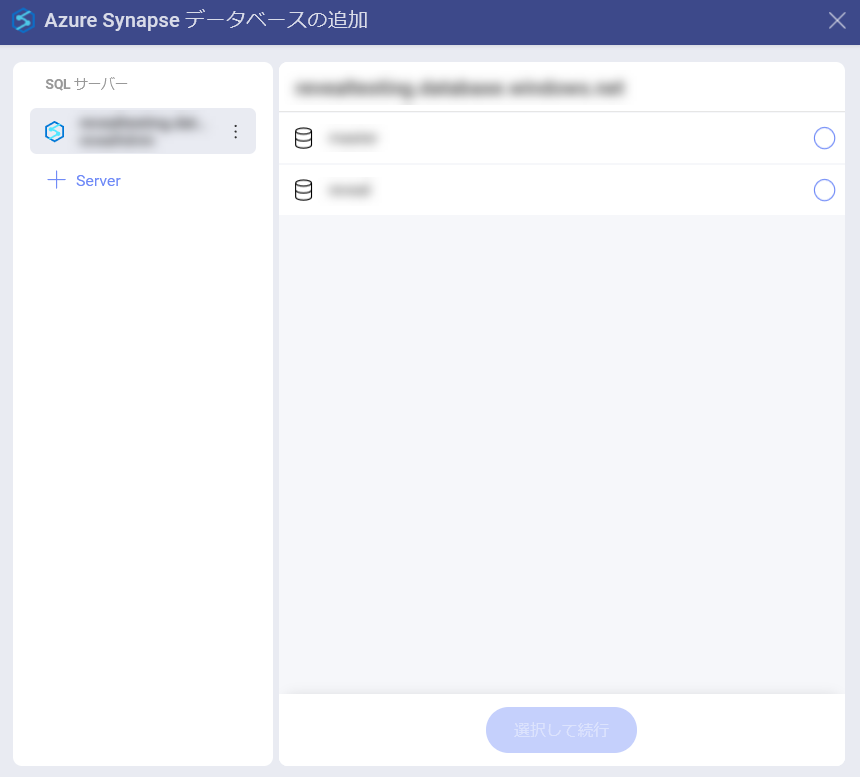Click the second database cylinder icon
This screenshot has height=777, width=860.
tap(303, 190)
